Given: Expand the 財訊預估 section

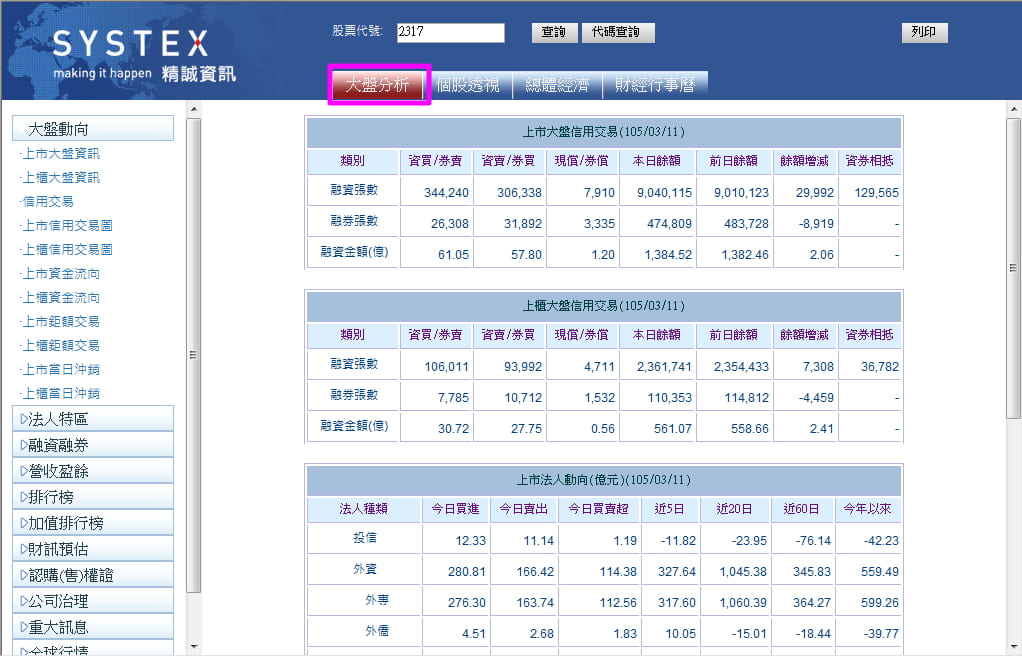Looking at the screenshot, I should click(93, 549).
